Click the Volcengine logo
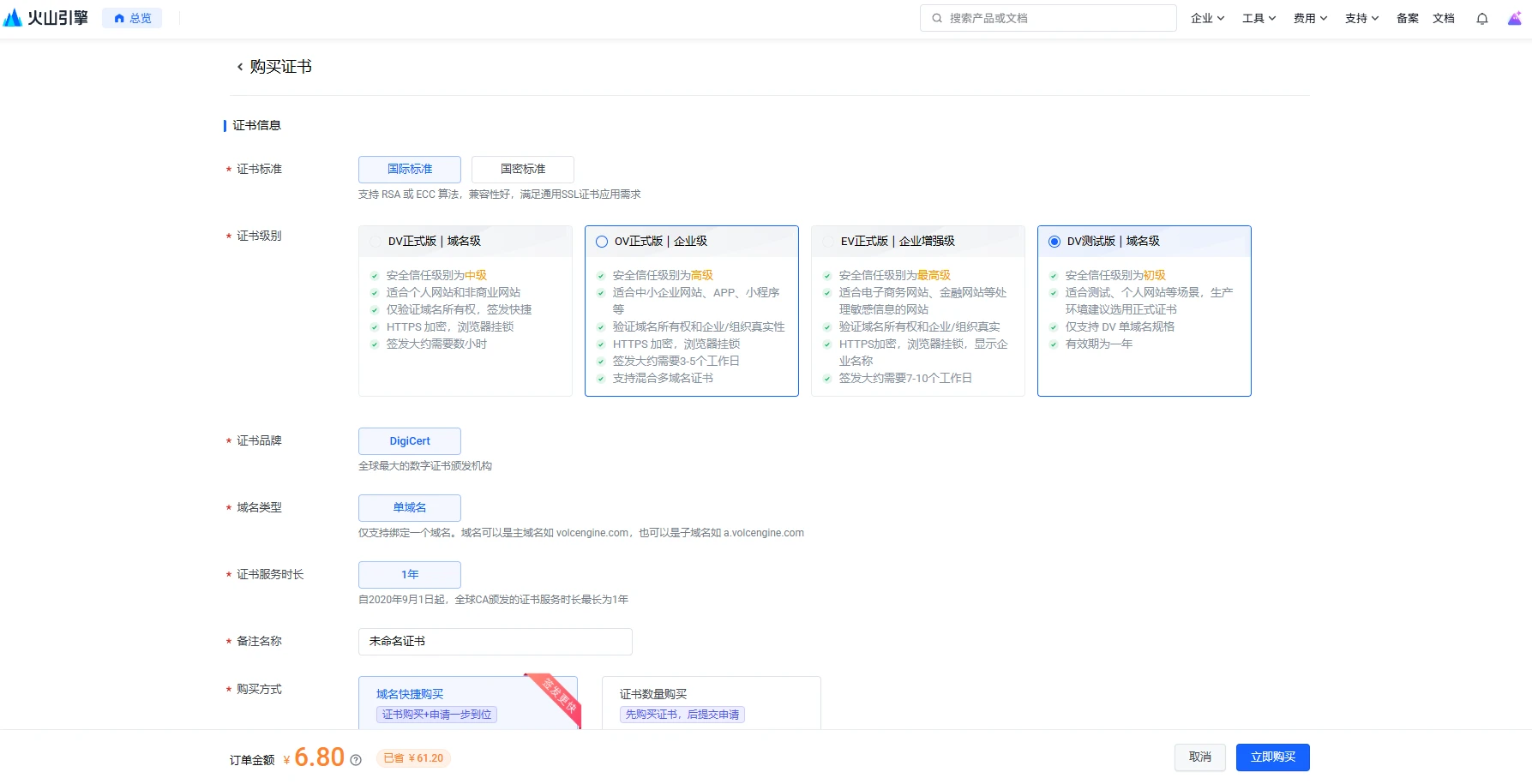 click(46, 18)
